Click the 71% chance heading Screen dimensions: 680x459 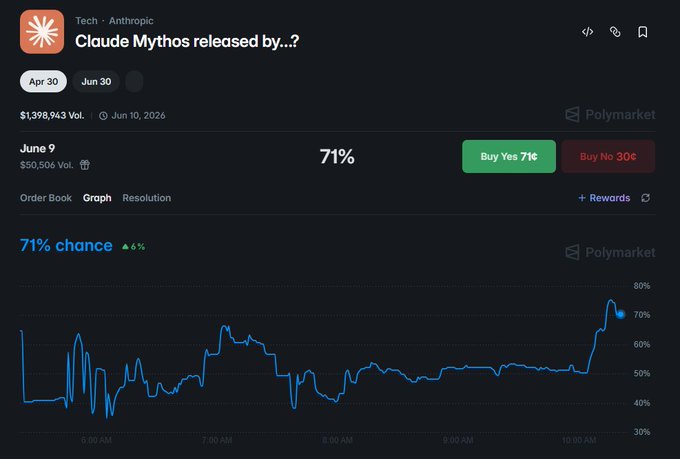(66, 246)
